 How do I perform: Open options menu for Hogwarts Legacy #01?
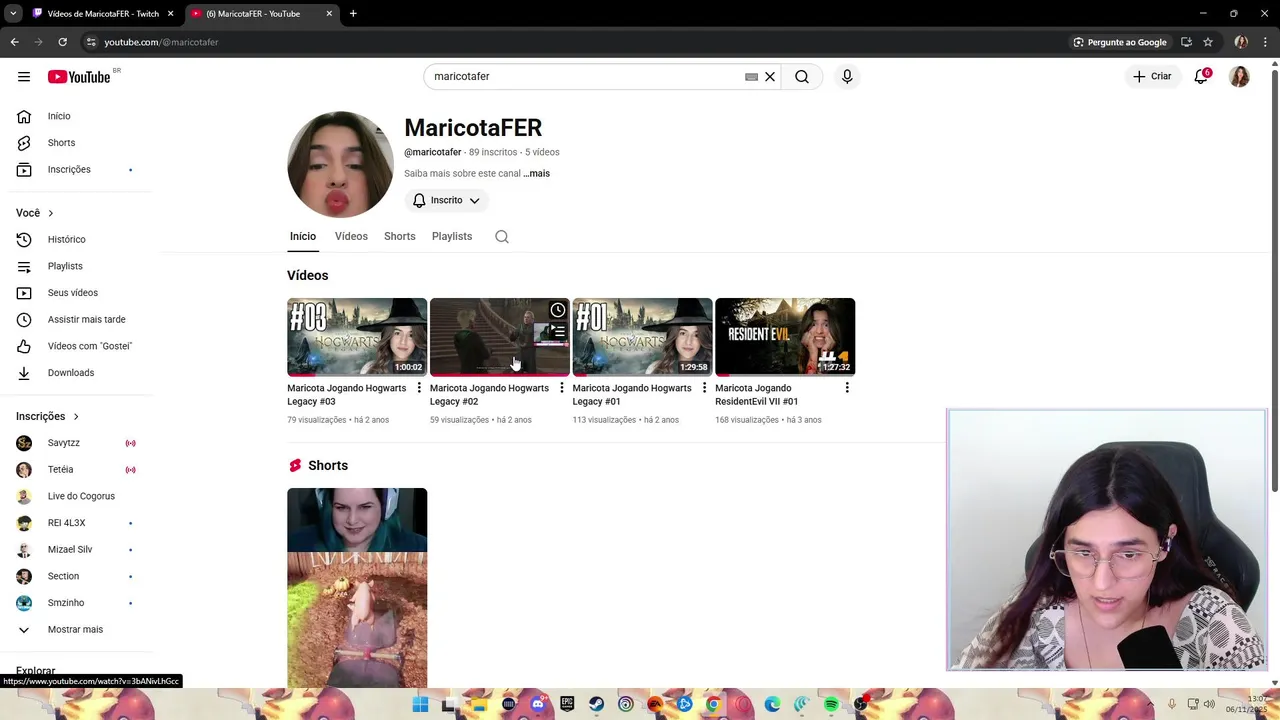tap(704, 388)
